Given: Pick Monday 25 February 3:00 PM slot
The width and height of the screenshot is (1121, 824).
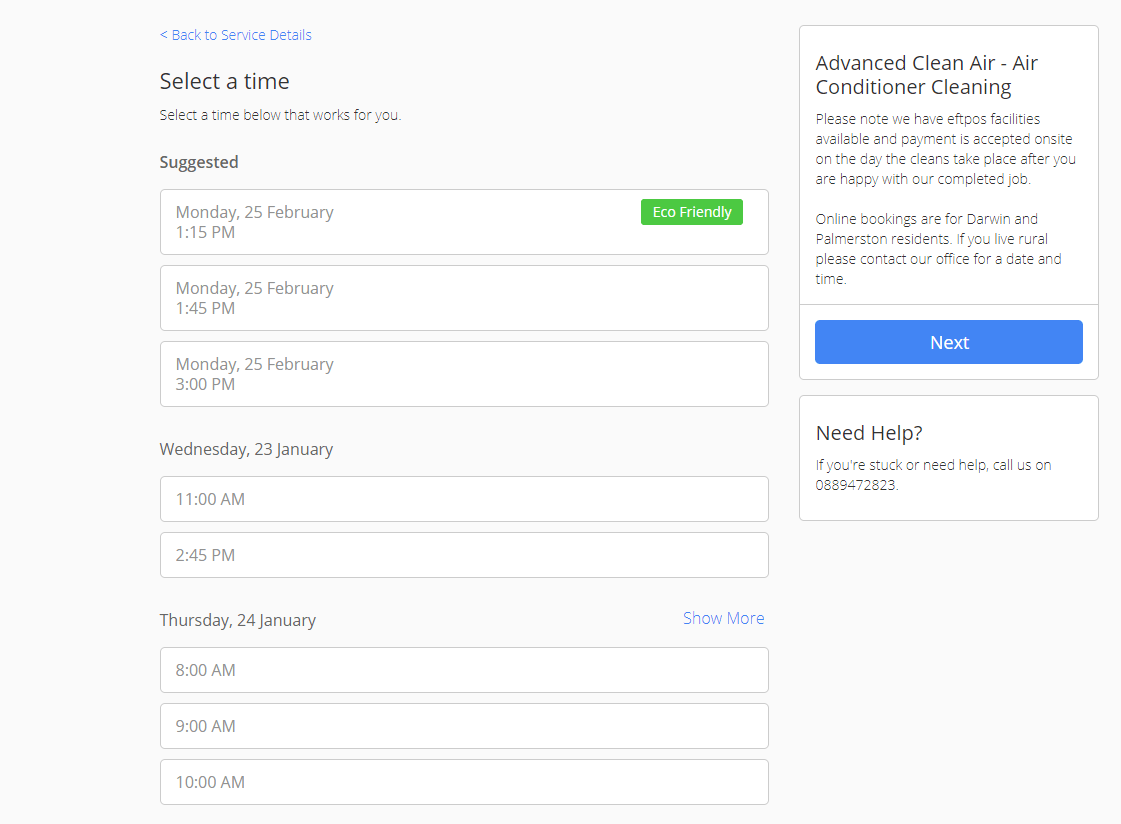Looking at the screenshot, I should (464, 374).
